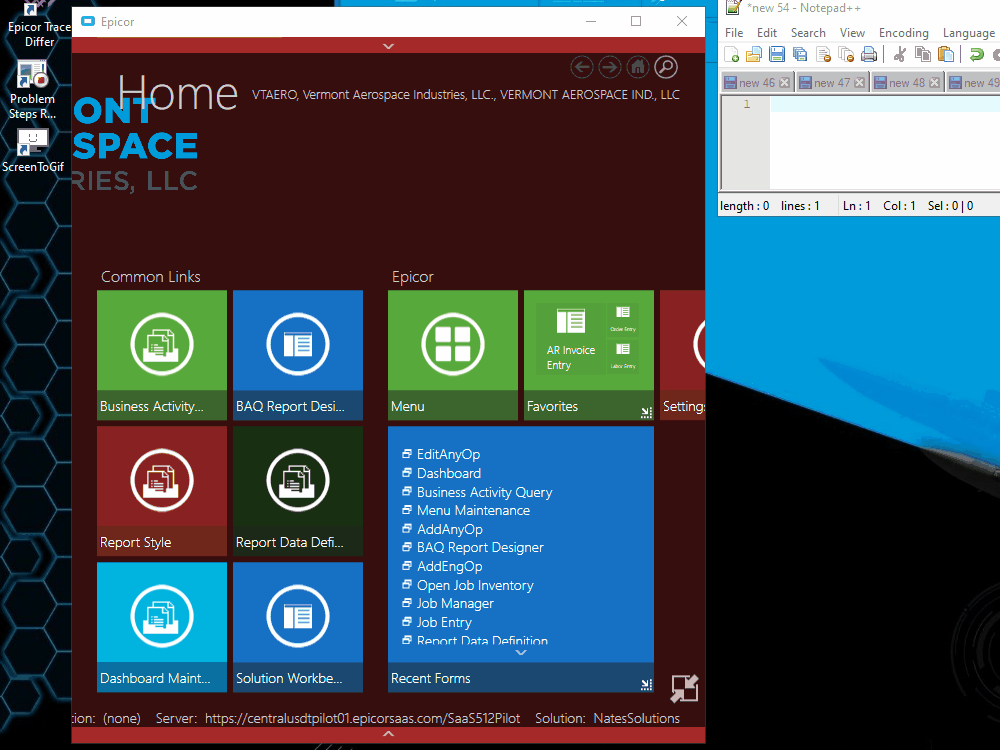Click the shrink/expand view icon bottom right
1000x750 pixels.
[684, 689]
